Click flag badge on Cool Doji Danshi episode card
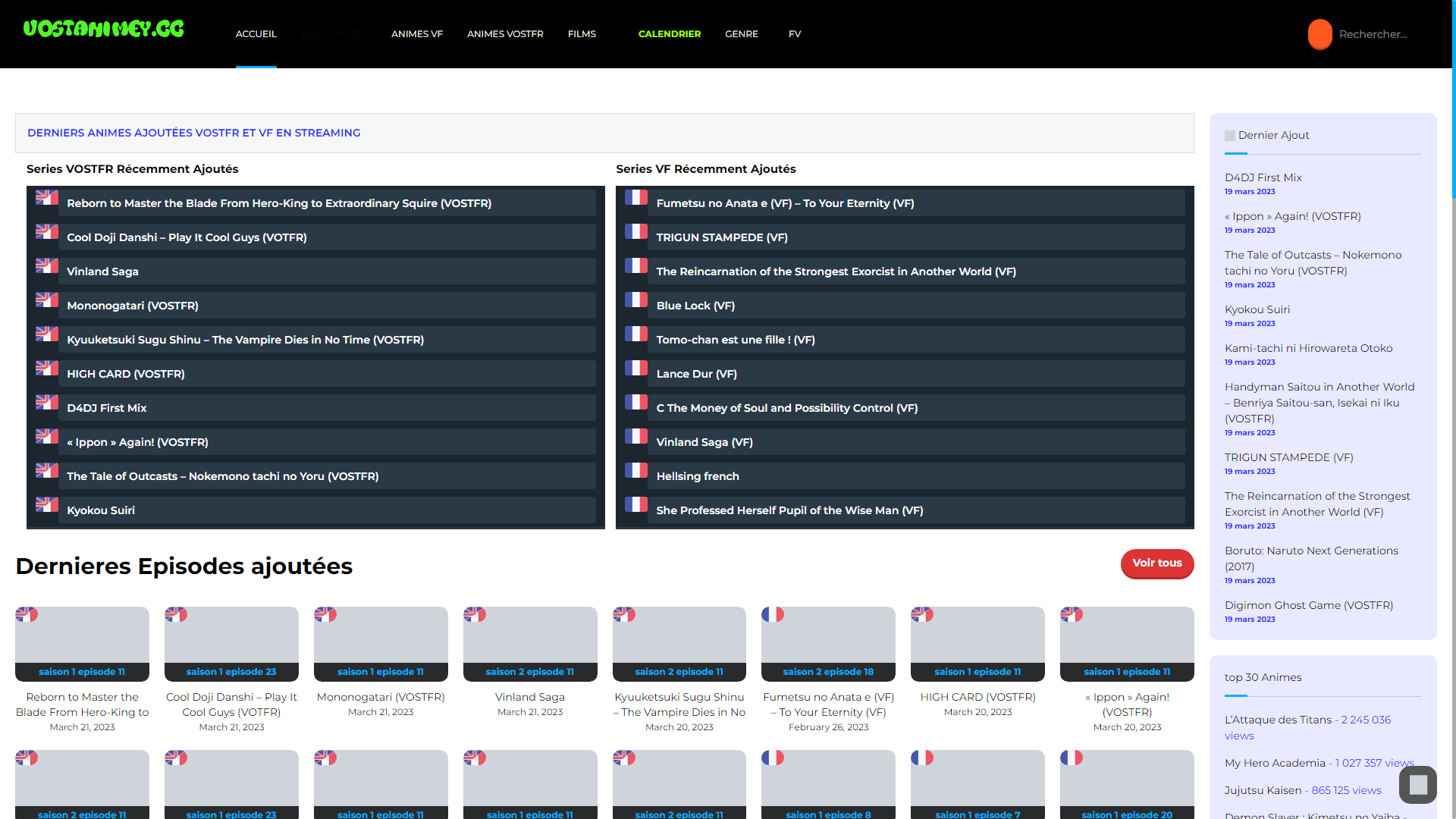Viewport: 1456px width, 819px height. point(176,614)
